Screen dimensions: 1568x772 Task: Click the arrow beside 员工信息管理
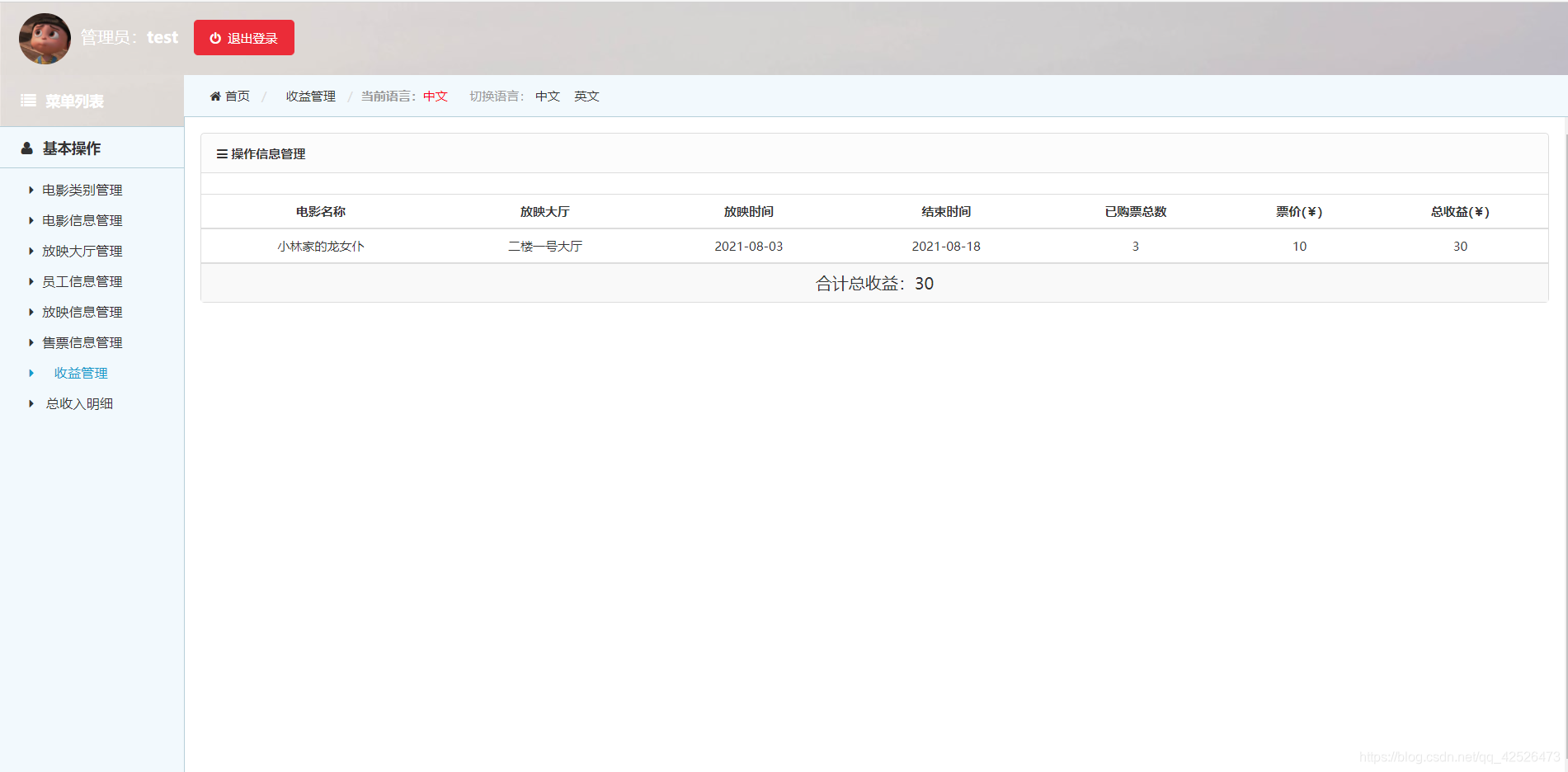(31, 282)
